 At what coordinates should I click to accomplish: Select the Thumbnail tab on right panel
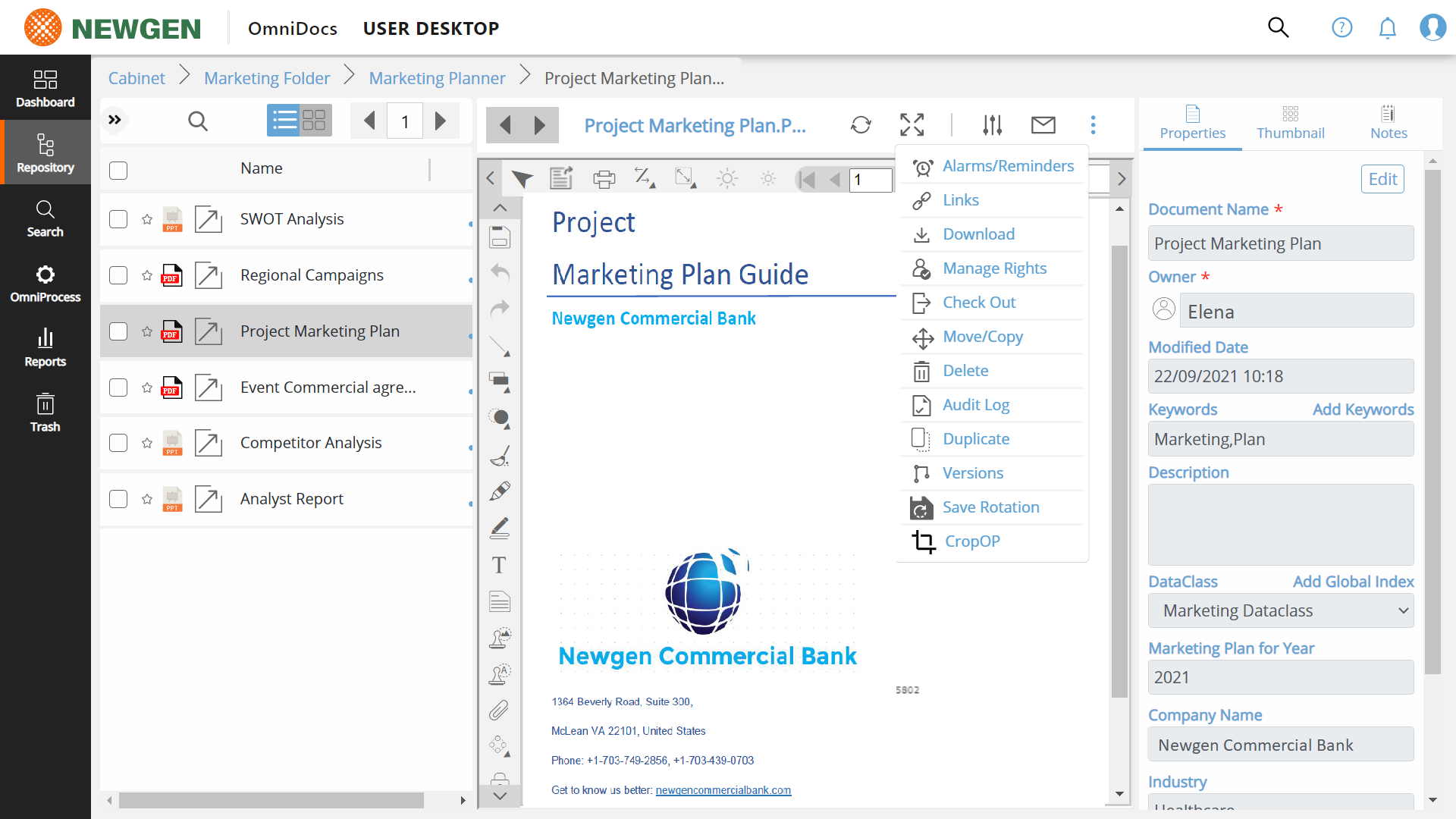click(1289, 121)
